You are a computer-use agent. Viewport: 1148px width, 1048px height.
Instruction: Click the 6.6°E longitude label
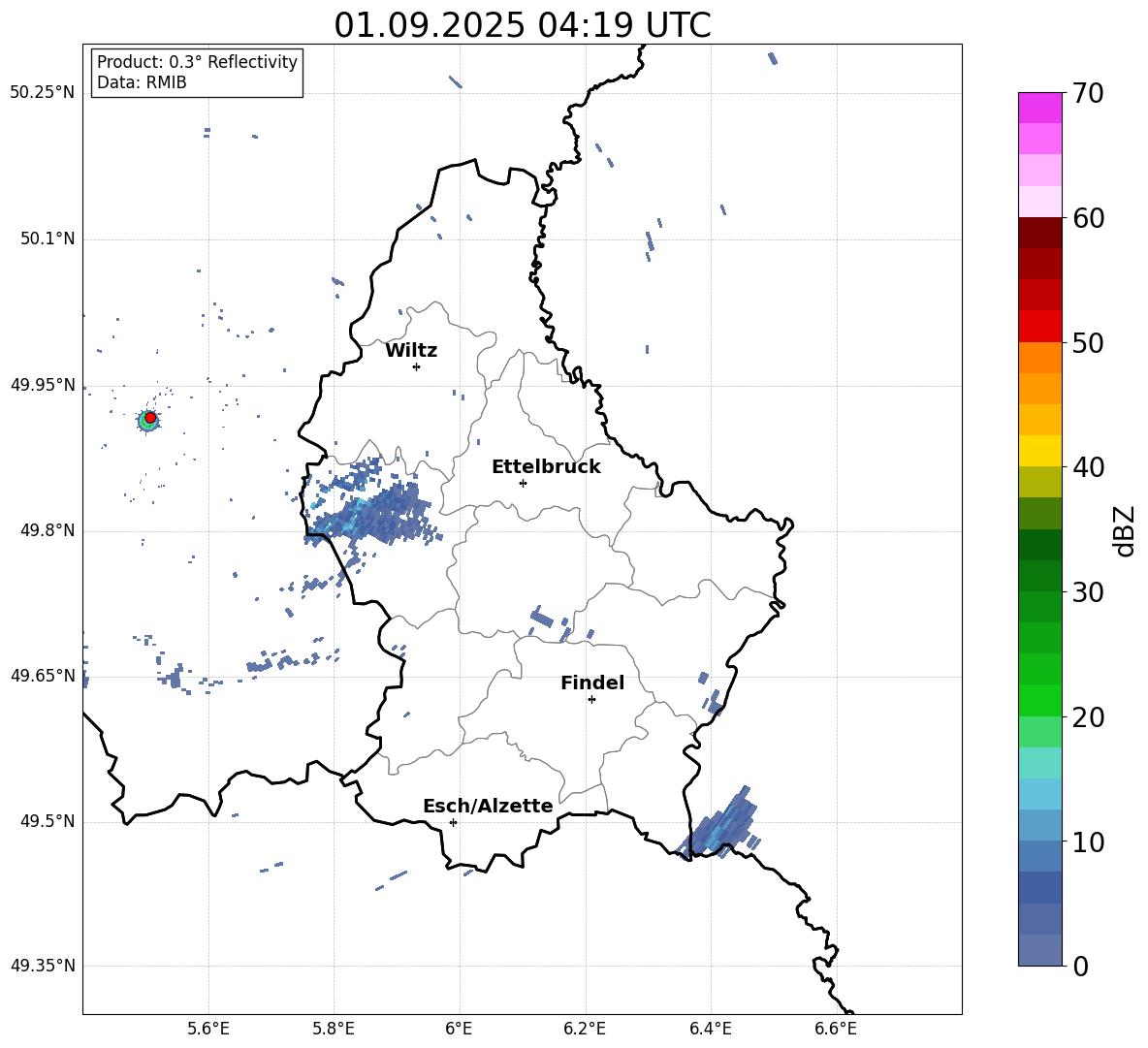coord(836,1029)
